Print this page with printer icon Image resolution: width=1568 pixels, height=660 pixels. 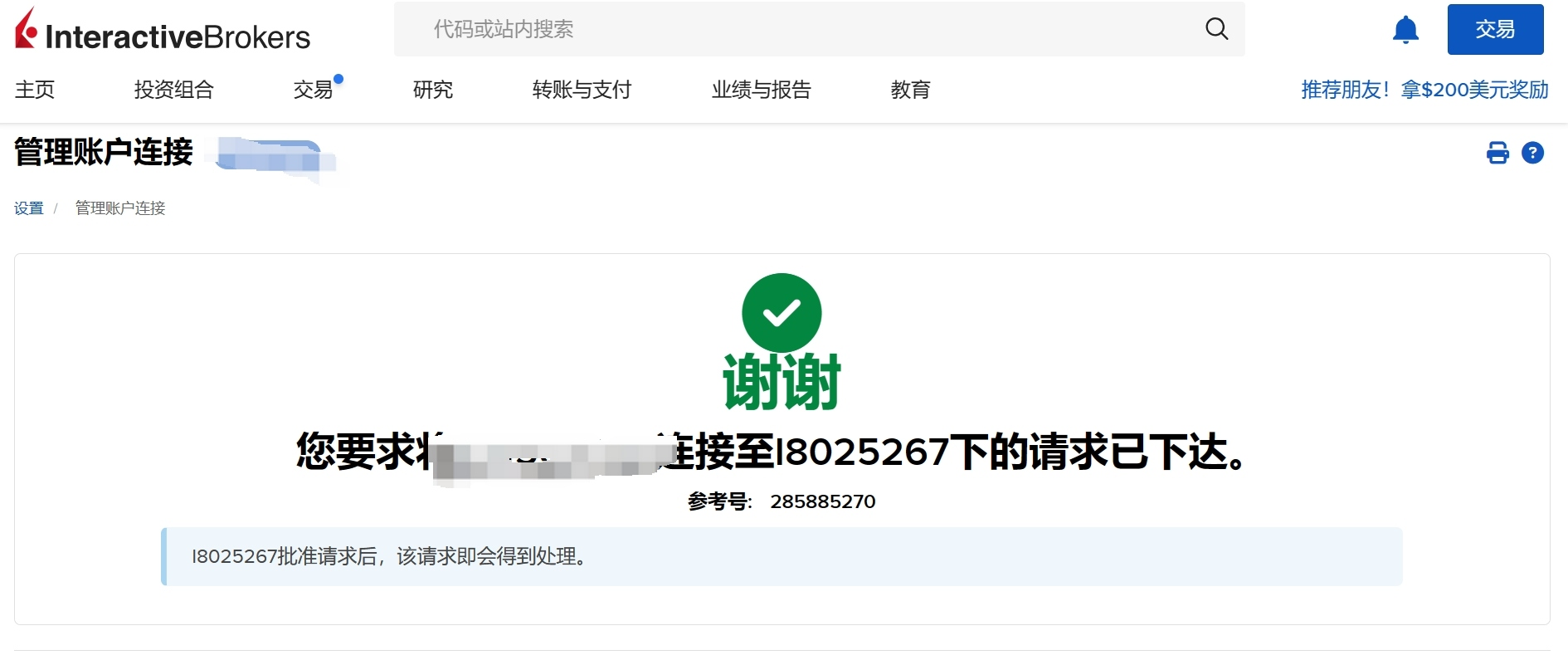(1497, 153)
